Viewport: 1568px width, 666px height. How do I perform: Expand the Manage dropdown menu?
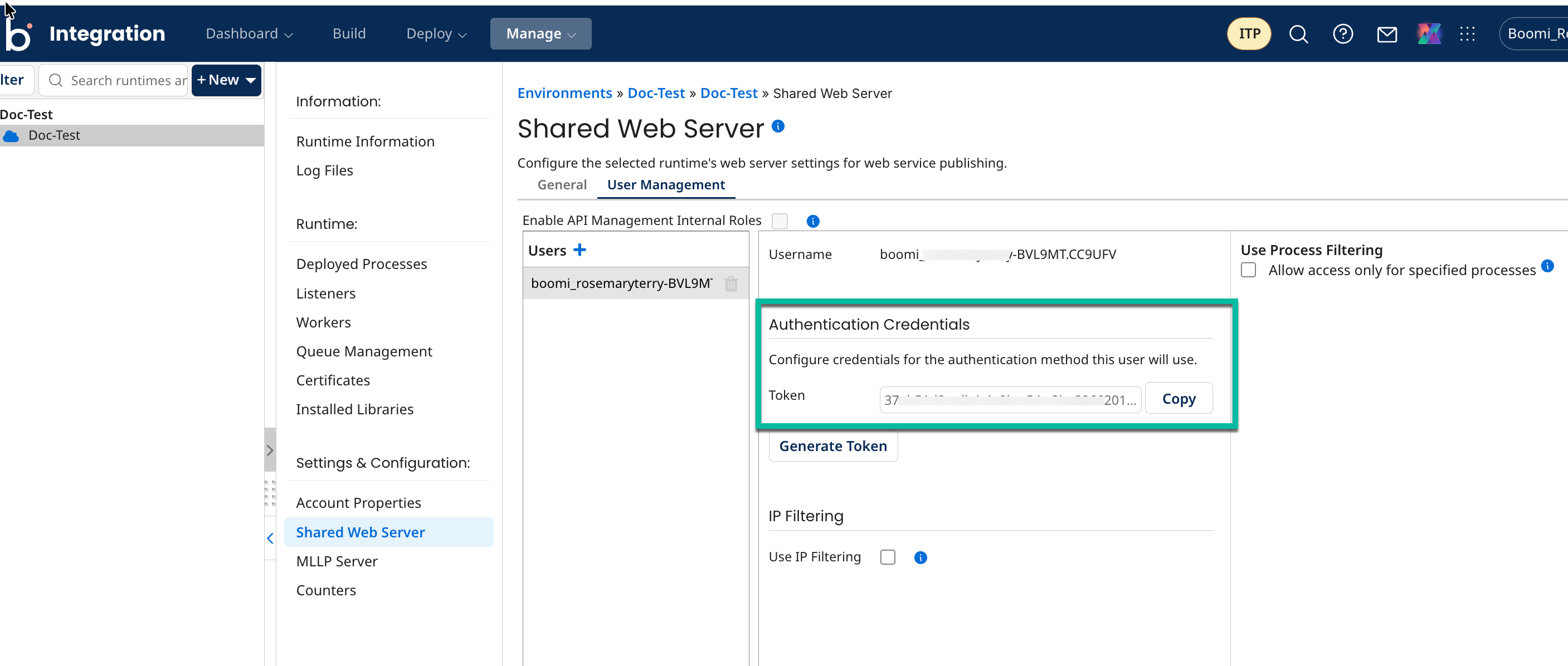(x=540, y=34)
